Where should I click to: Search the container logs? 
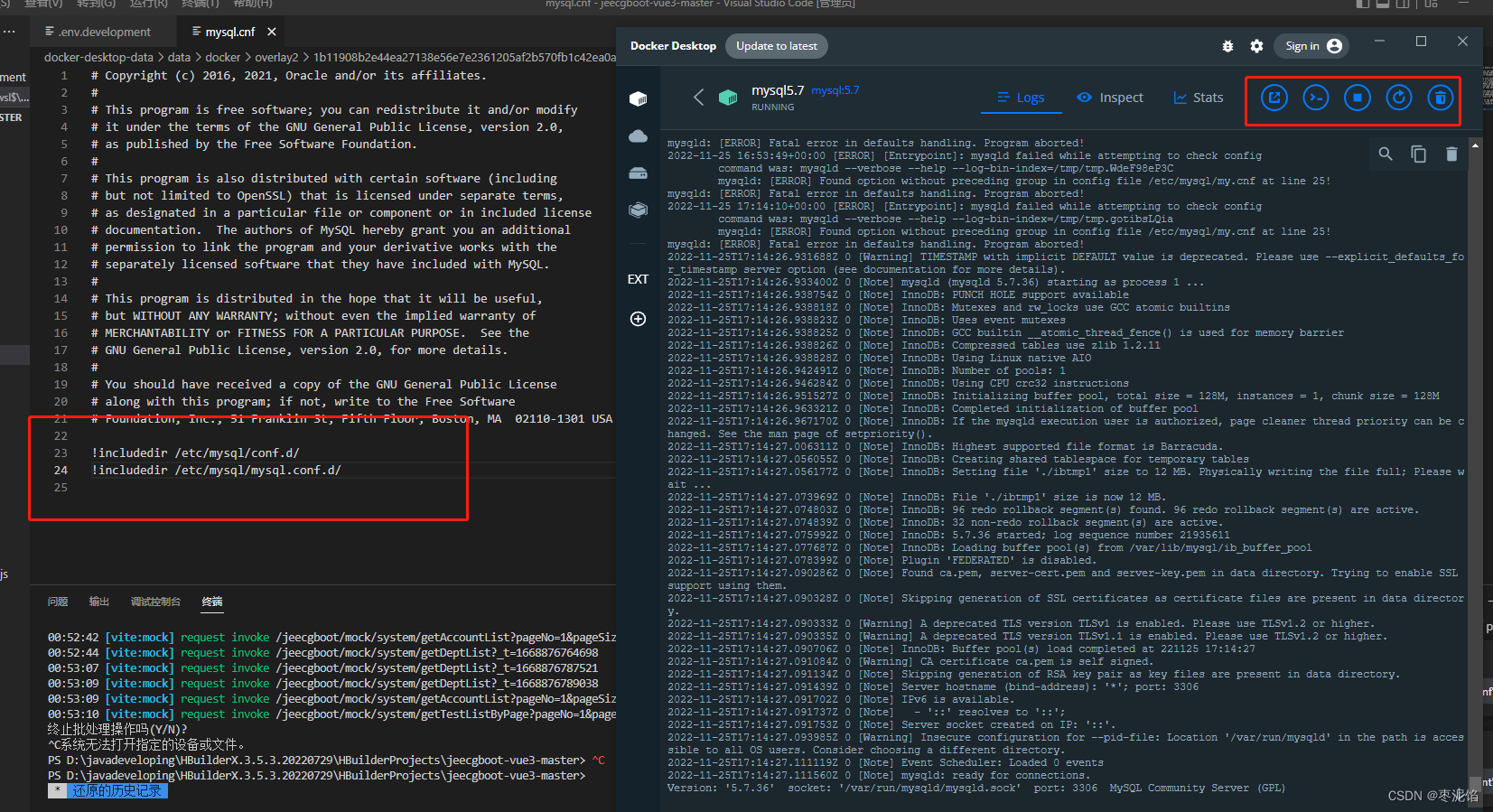pyautogui.click(x=1386, y=154)
